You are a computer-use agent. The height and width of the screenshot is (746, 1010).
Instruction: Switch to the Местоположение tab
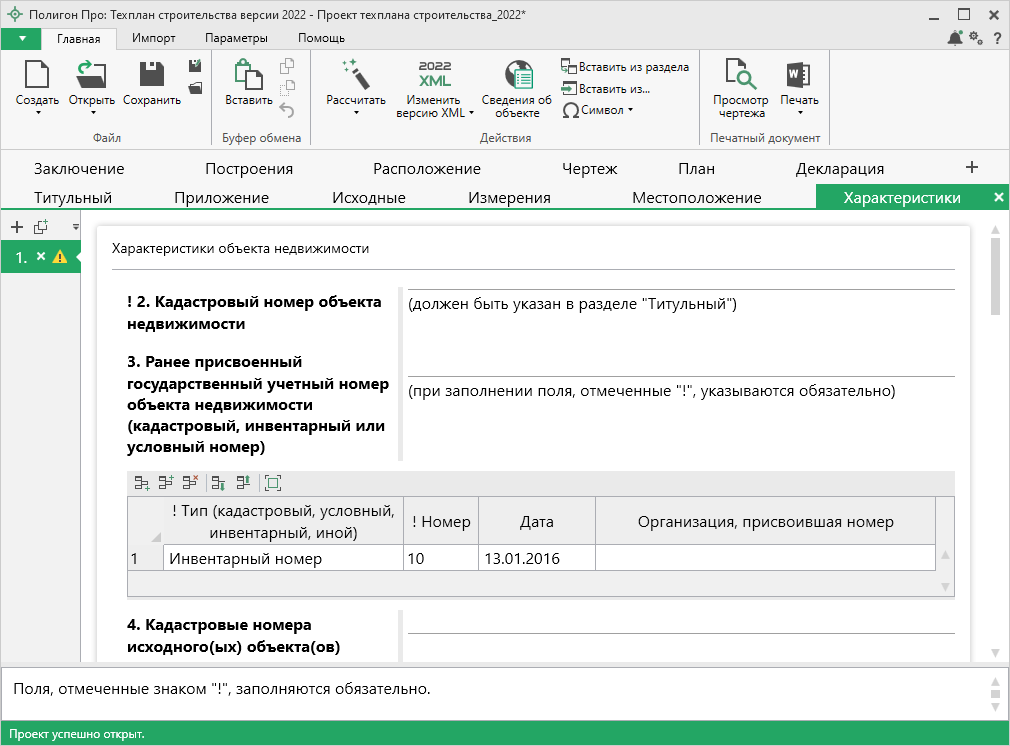[x=696, y=198]
